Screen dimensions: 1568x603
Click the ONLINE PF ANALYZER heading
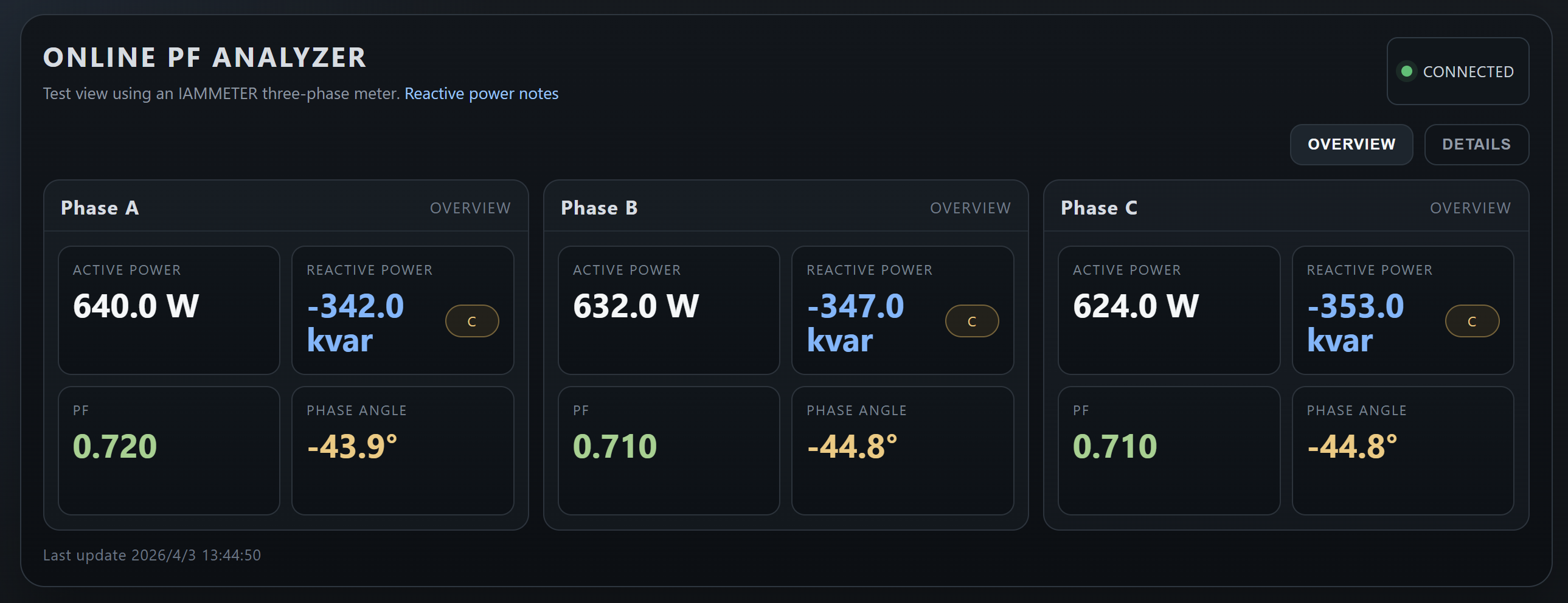204,57
